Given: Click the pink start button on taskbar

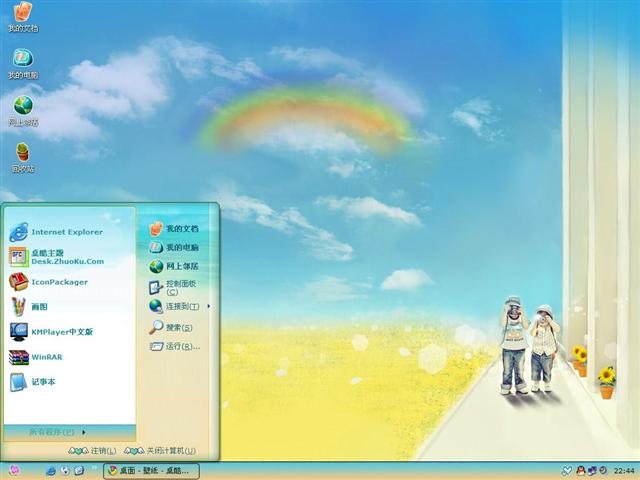Looking at the screenshot, I should tap(14, 471).
